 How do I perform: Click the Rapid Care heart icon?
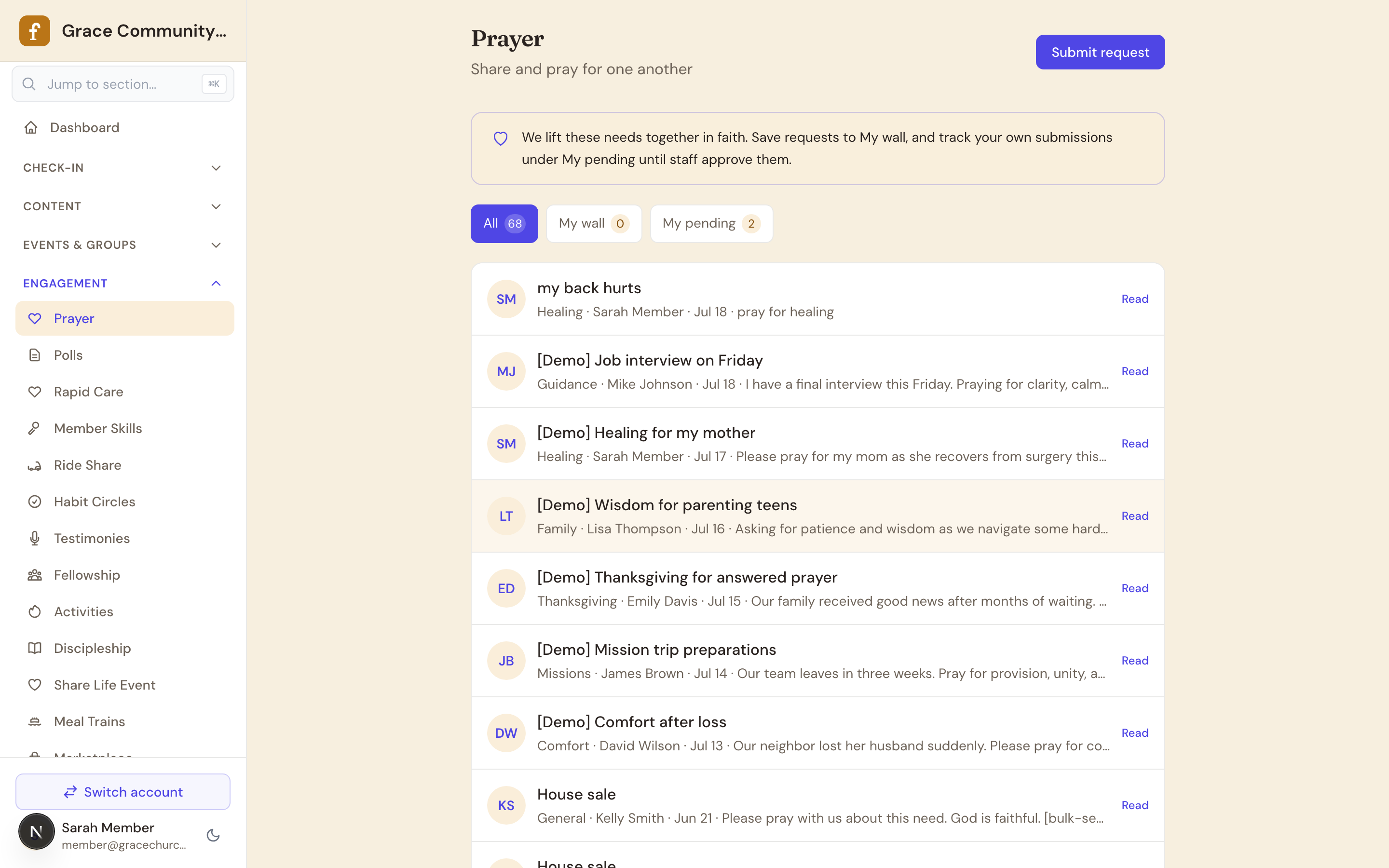click(35, 392)
